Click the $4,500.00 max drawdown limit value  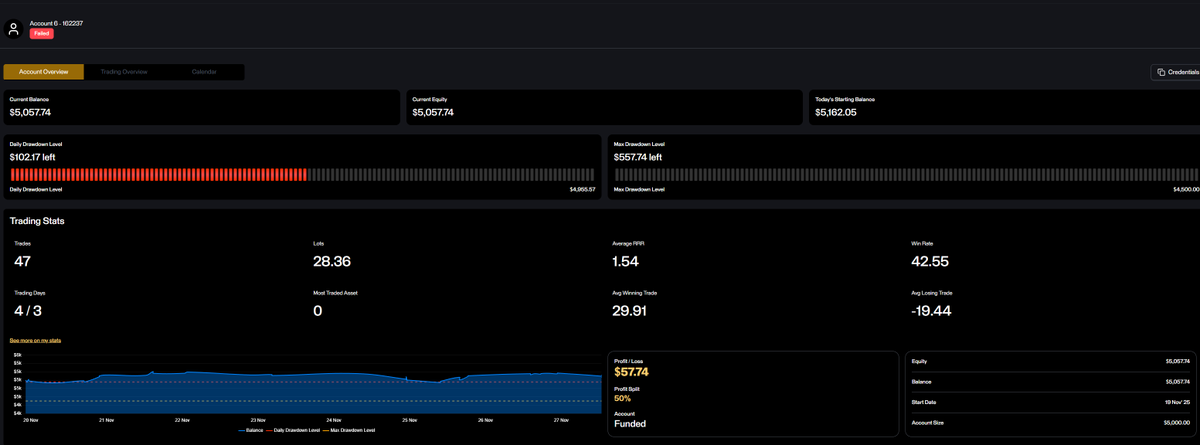click(1186, 189)
